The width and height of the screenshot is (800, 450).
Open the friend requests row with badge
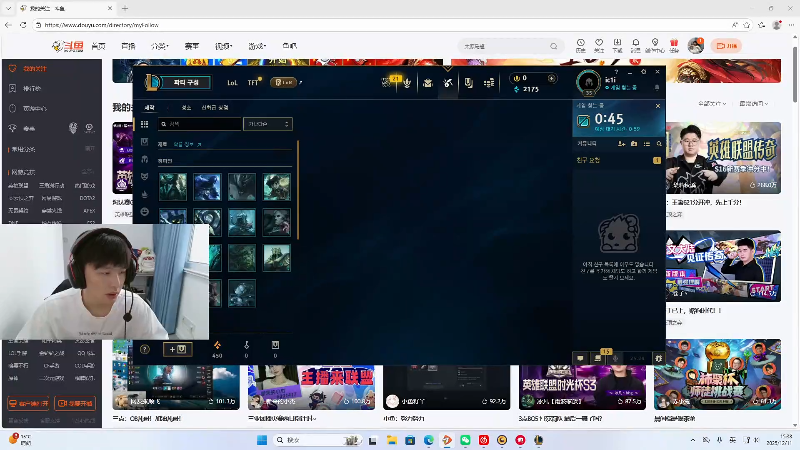618,160
